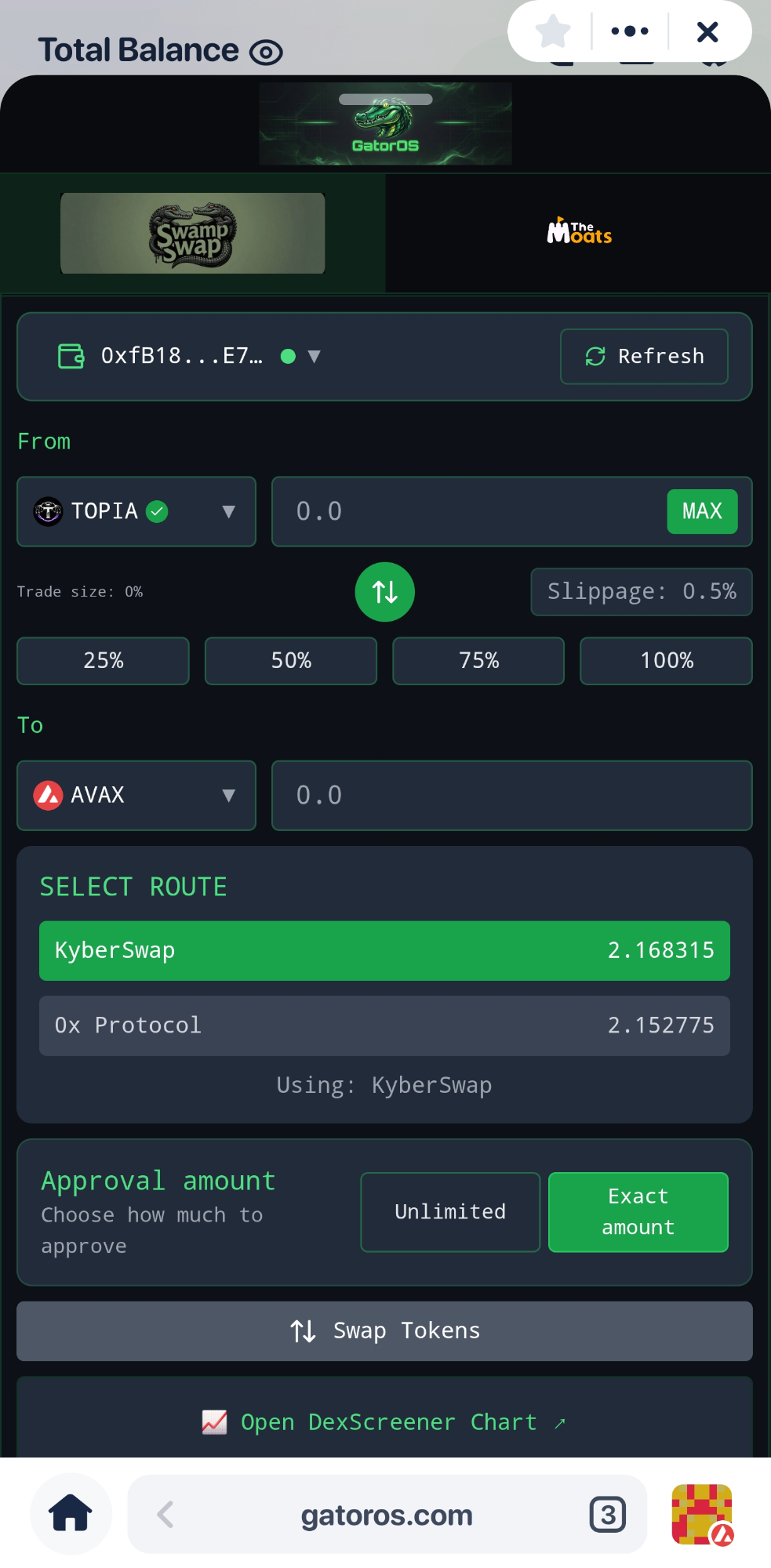
Task: Switch to the Swamp Swap tab
Action: pyautogui.click(x=193, y=234)
